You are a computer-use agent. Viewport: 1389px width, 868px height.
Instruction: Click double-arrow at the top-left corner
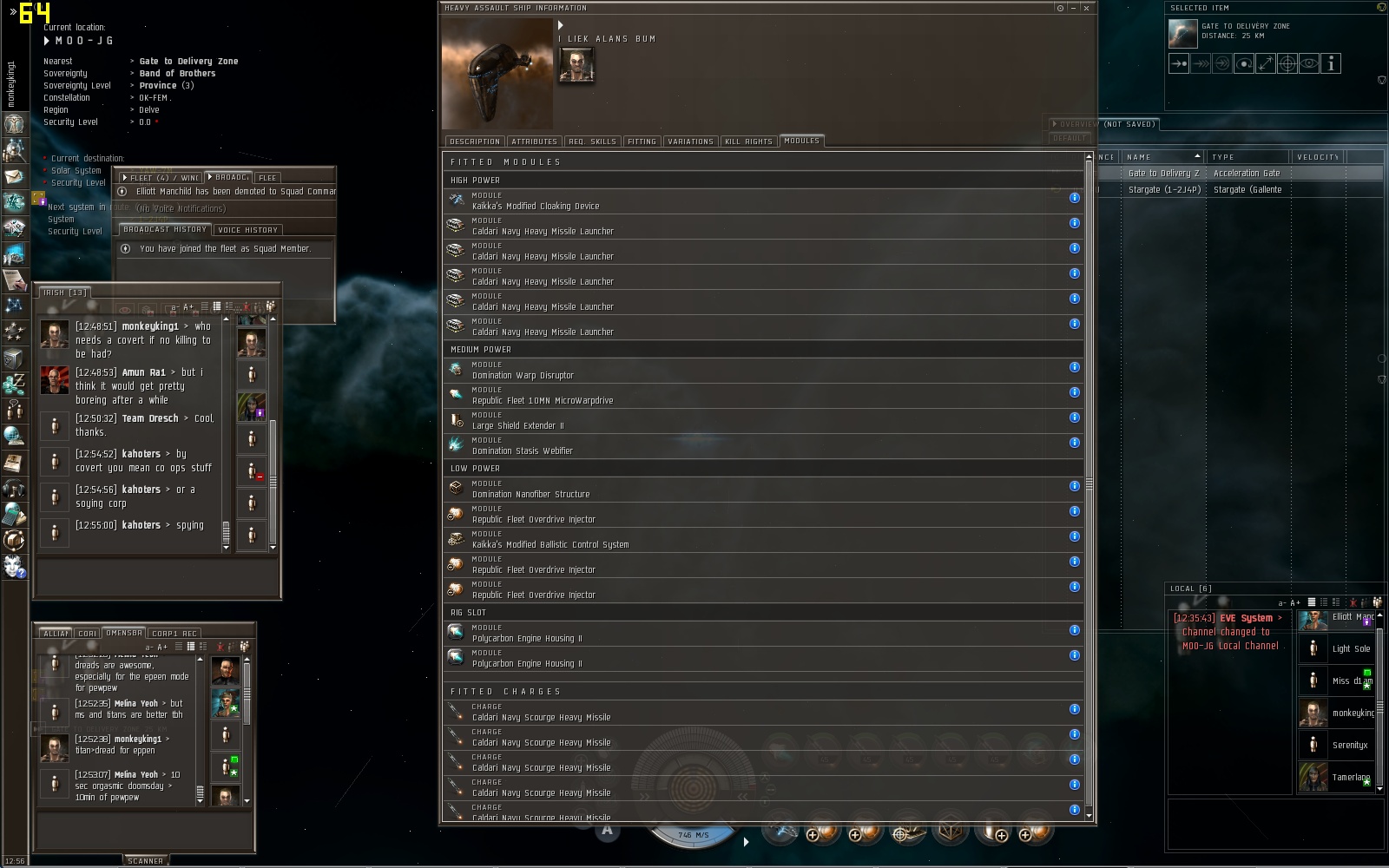(13, 12)
